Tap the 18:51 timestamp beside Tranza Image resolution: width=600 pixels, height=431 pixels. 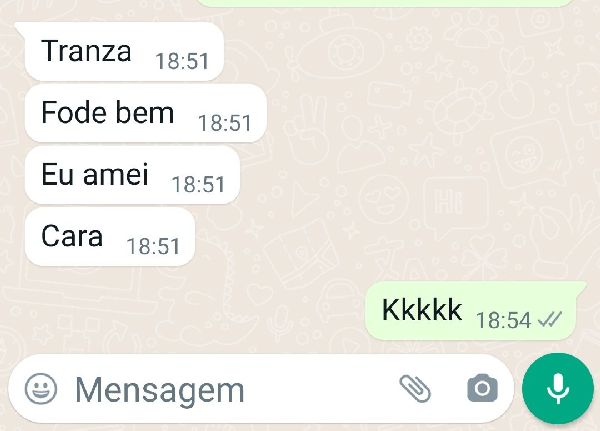tap(182, 61)
